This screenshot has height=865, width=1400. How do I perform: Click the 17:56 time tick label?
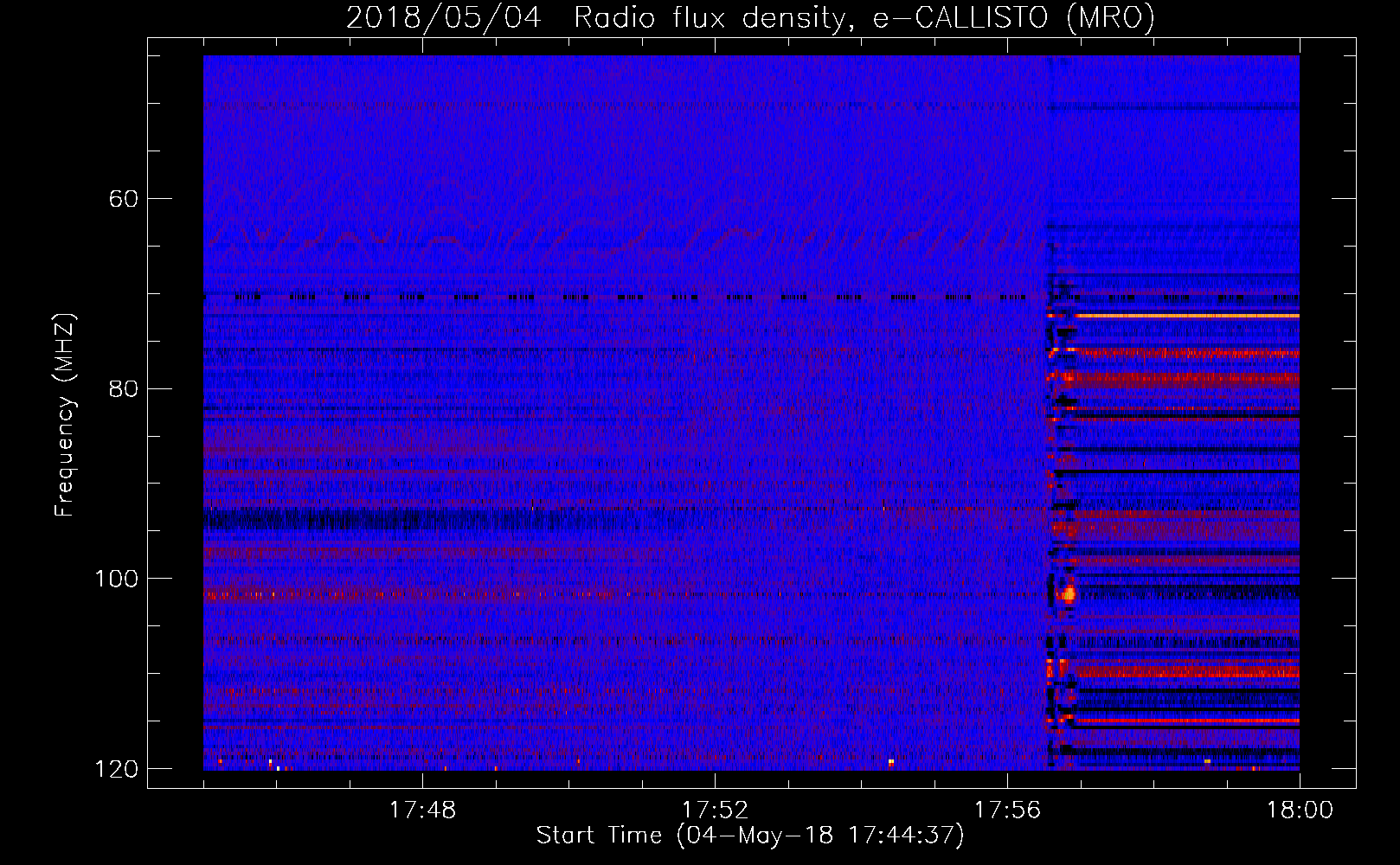pyautogui.click(x=1007, y=811)
